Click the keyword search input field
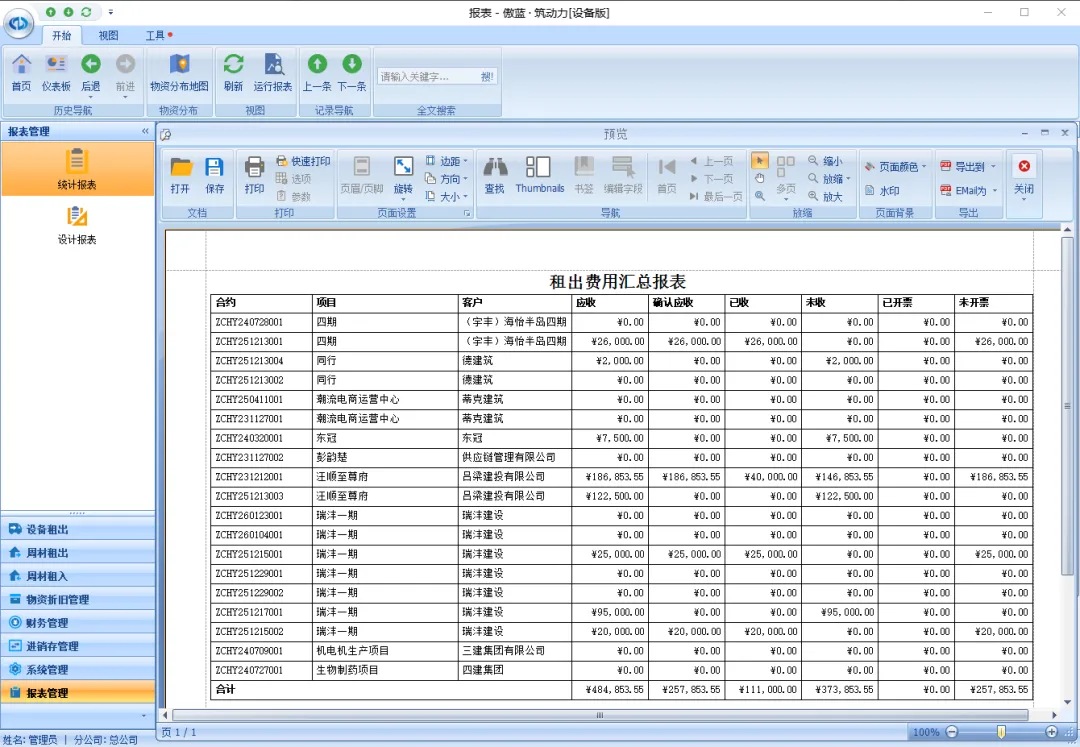Image resolution: width=1080 pixels, height=747 pixels. pyautogui.click(x=428, y=76)
